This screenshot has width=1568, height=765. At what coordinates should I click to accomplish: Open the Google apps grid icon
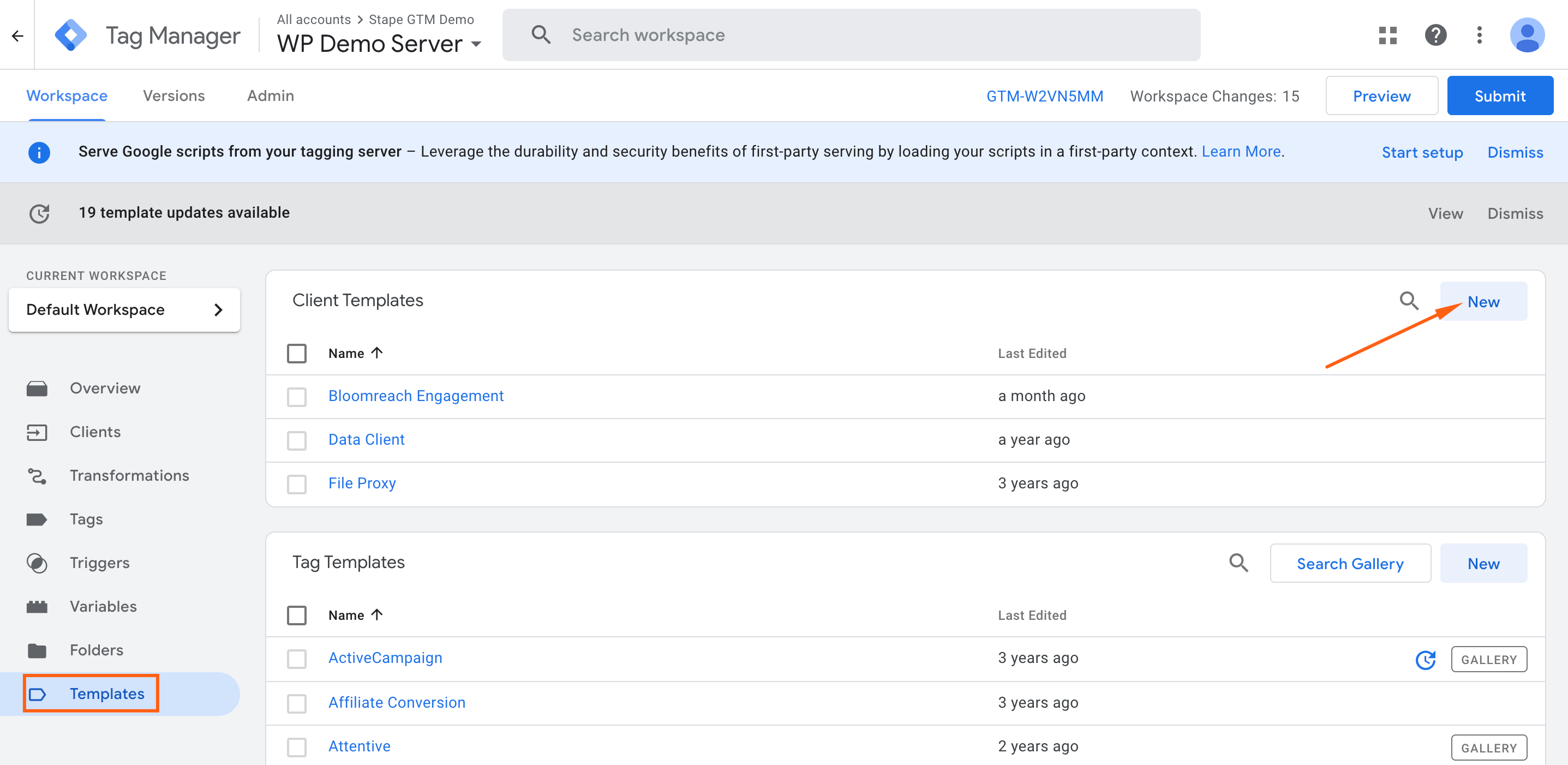(1388, 35)
